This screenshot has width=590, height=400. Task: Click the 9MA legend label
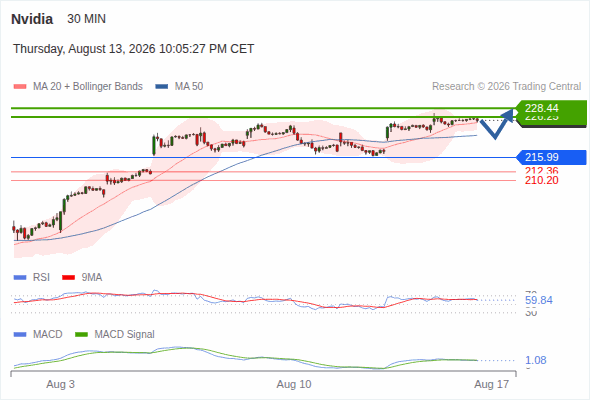coord(92,278)
